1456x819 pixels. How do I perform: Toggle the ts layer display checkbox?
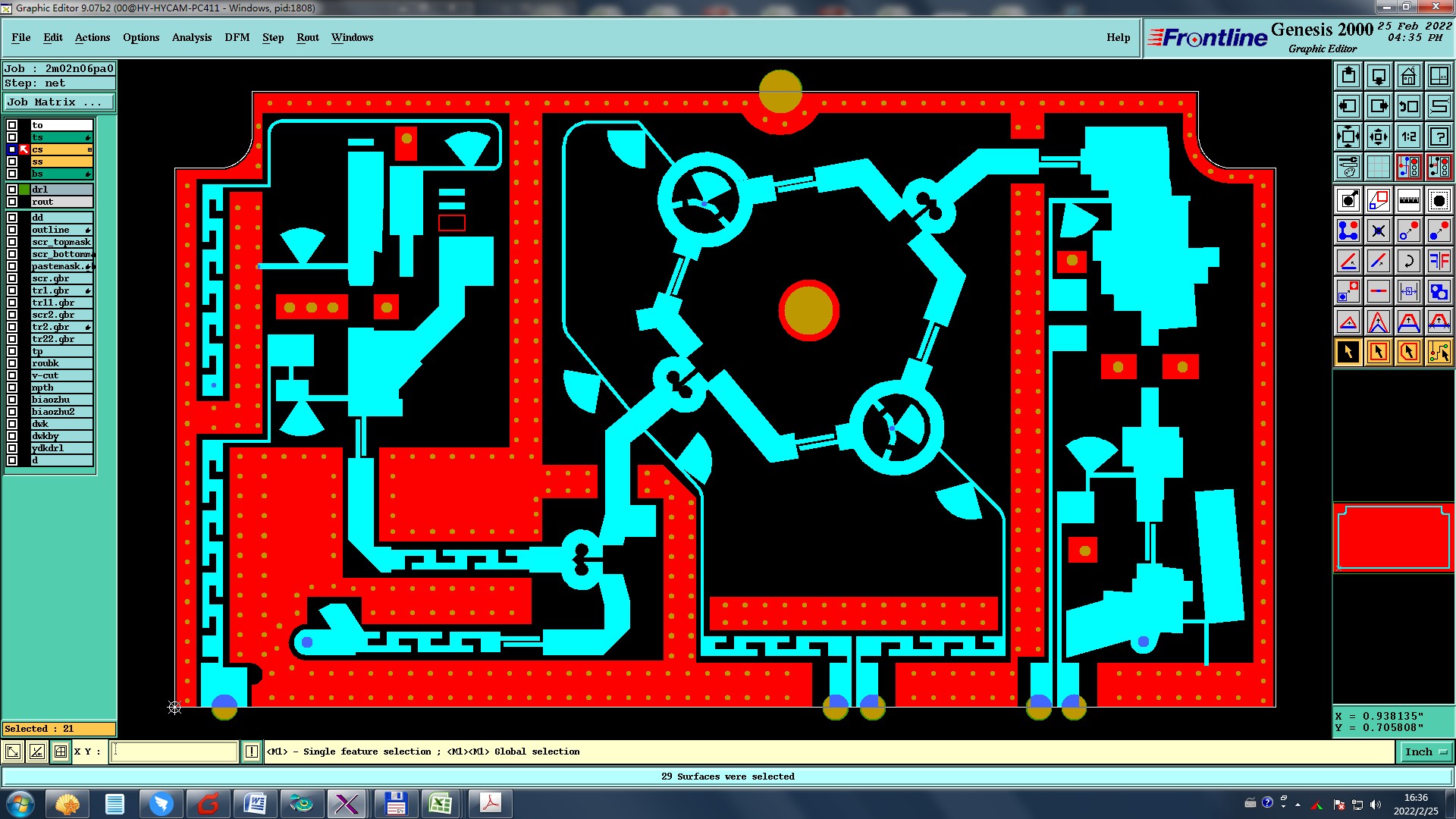tap(12, 137)
